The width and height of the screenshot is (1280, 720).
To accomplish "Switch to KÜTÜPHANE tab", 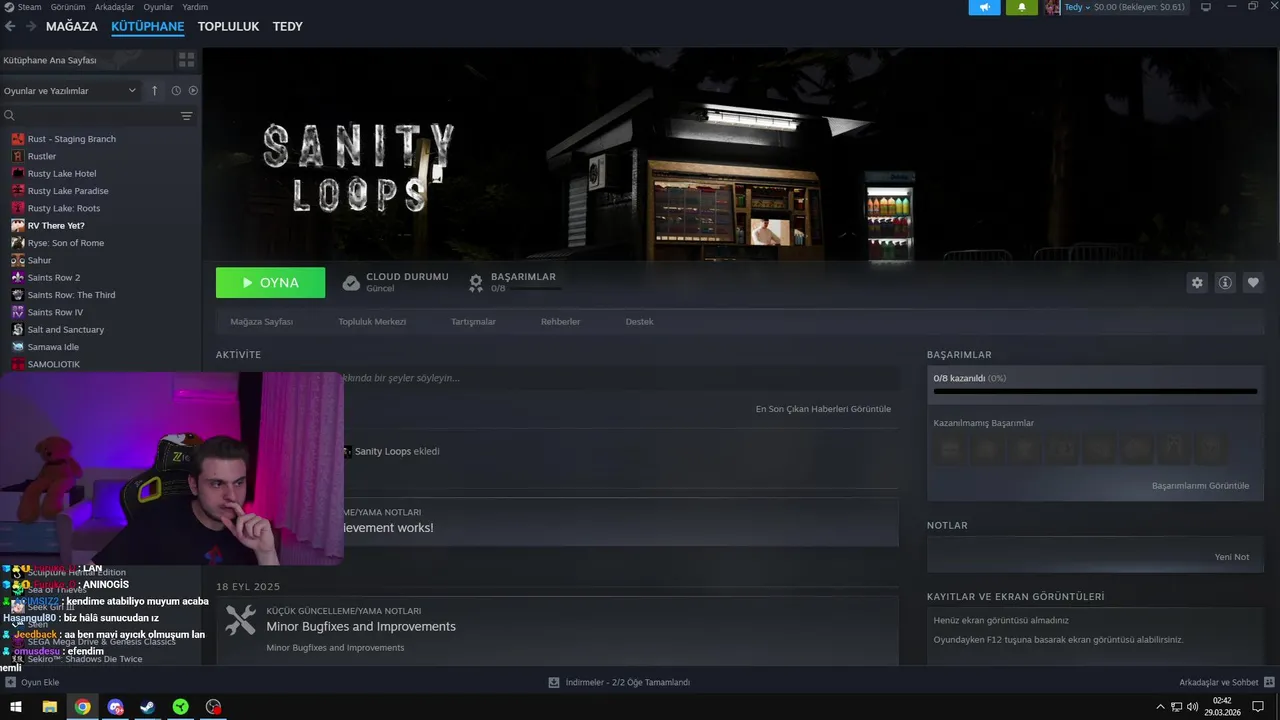I will click(x=148, y=26).
